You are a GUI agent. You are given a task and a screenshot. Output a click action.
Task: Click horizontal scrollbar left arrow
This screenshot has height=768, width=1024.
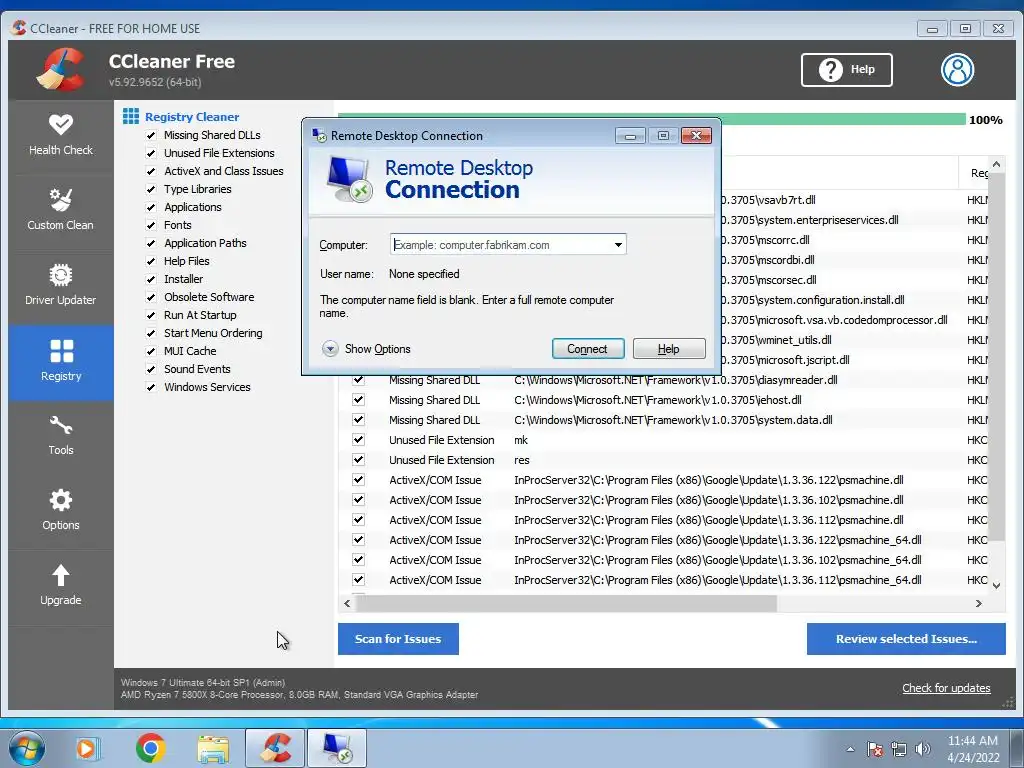pyautogui.click(x=347, y=603)
